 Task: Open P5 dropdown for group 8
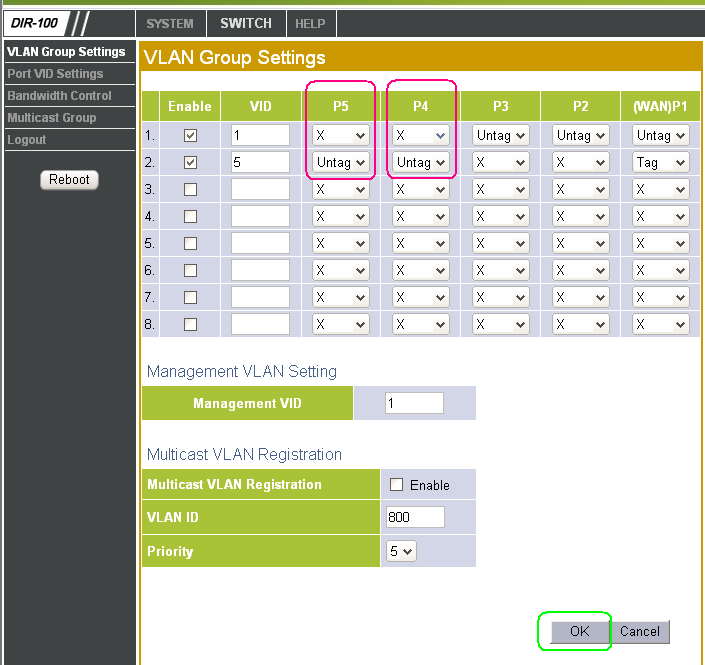[340, 324]
